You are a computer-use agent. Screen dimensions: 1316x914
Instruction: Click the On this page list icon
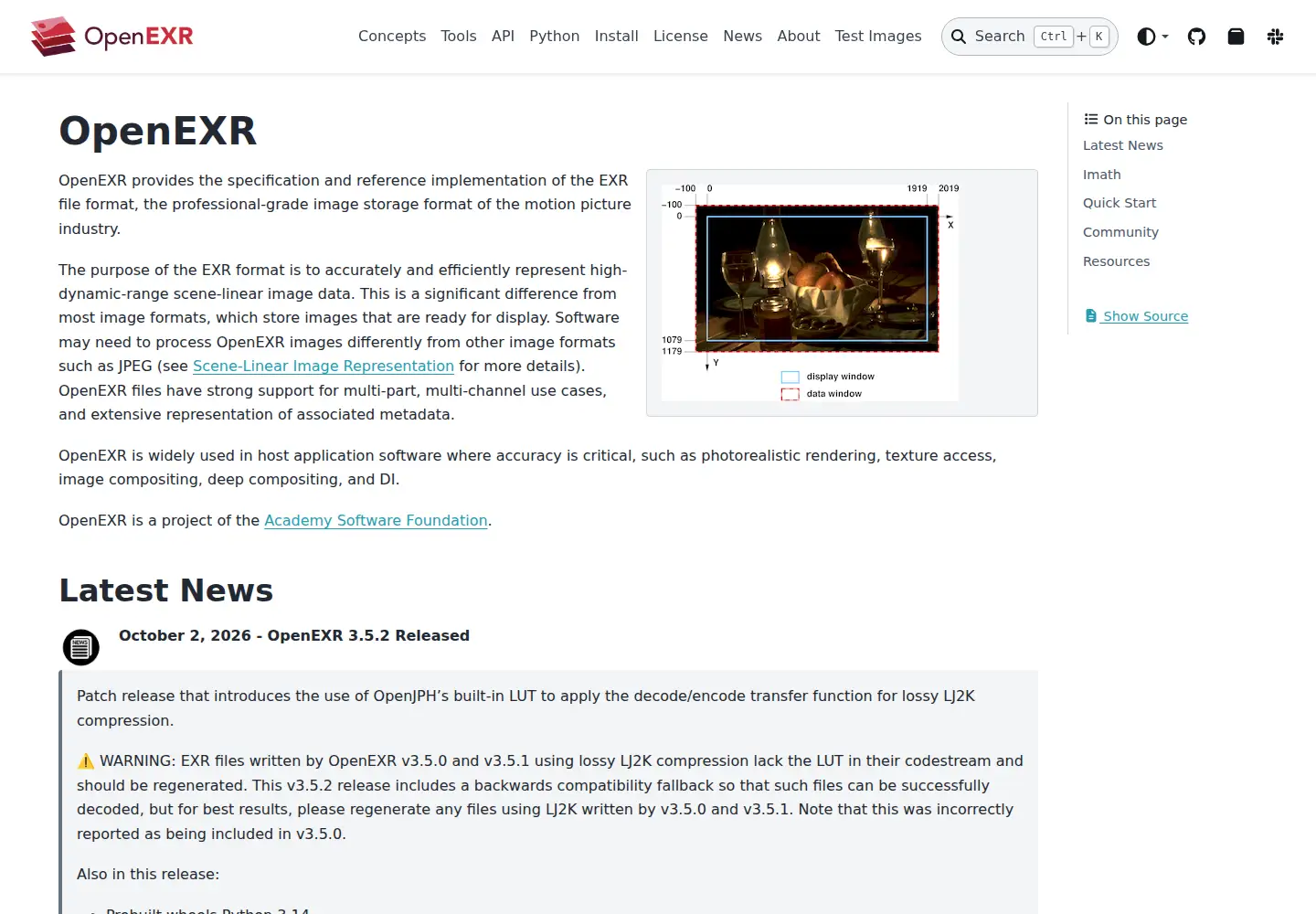coord(1090,119)
